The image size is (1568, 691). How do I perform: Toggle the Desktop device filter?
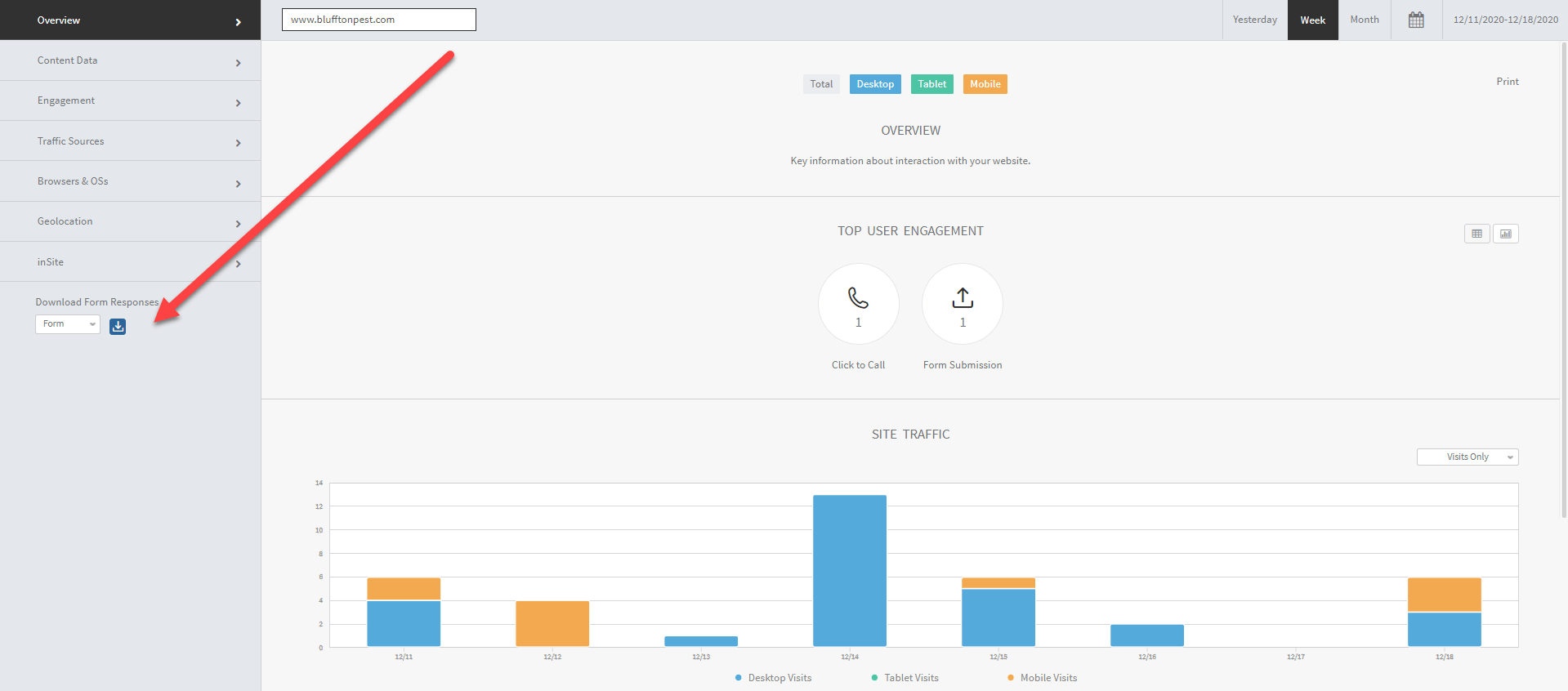click(x=875, y=84)
